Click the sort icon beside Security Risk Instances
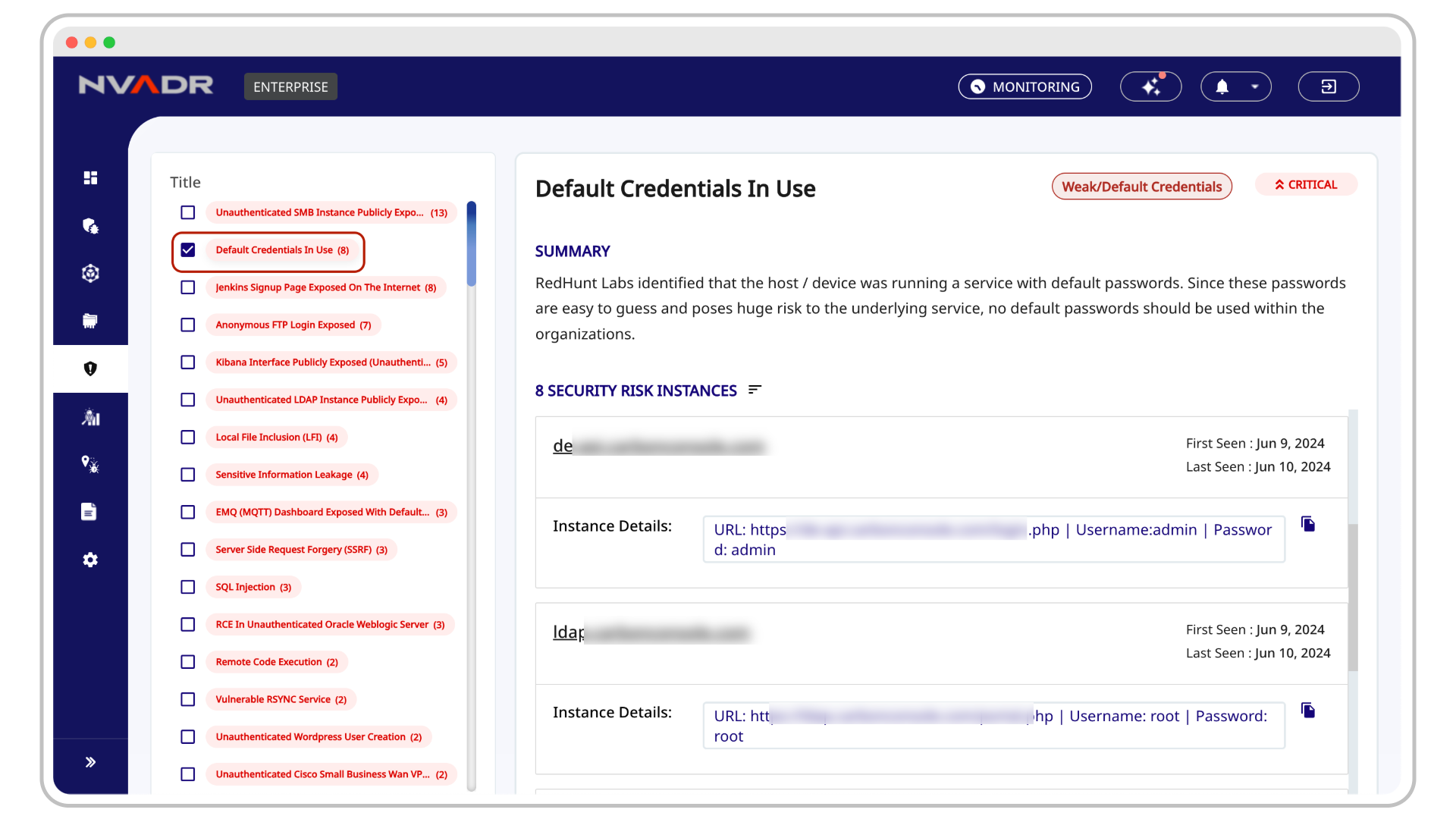This screenshot has height=819, width=1456. point(755,390)
